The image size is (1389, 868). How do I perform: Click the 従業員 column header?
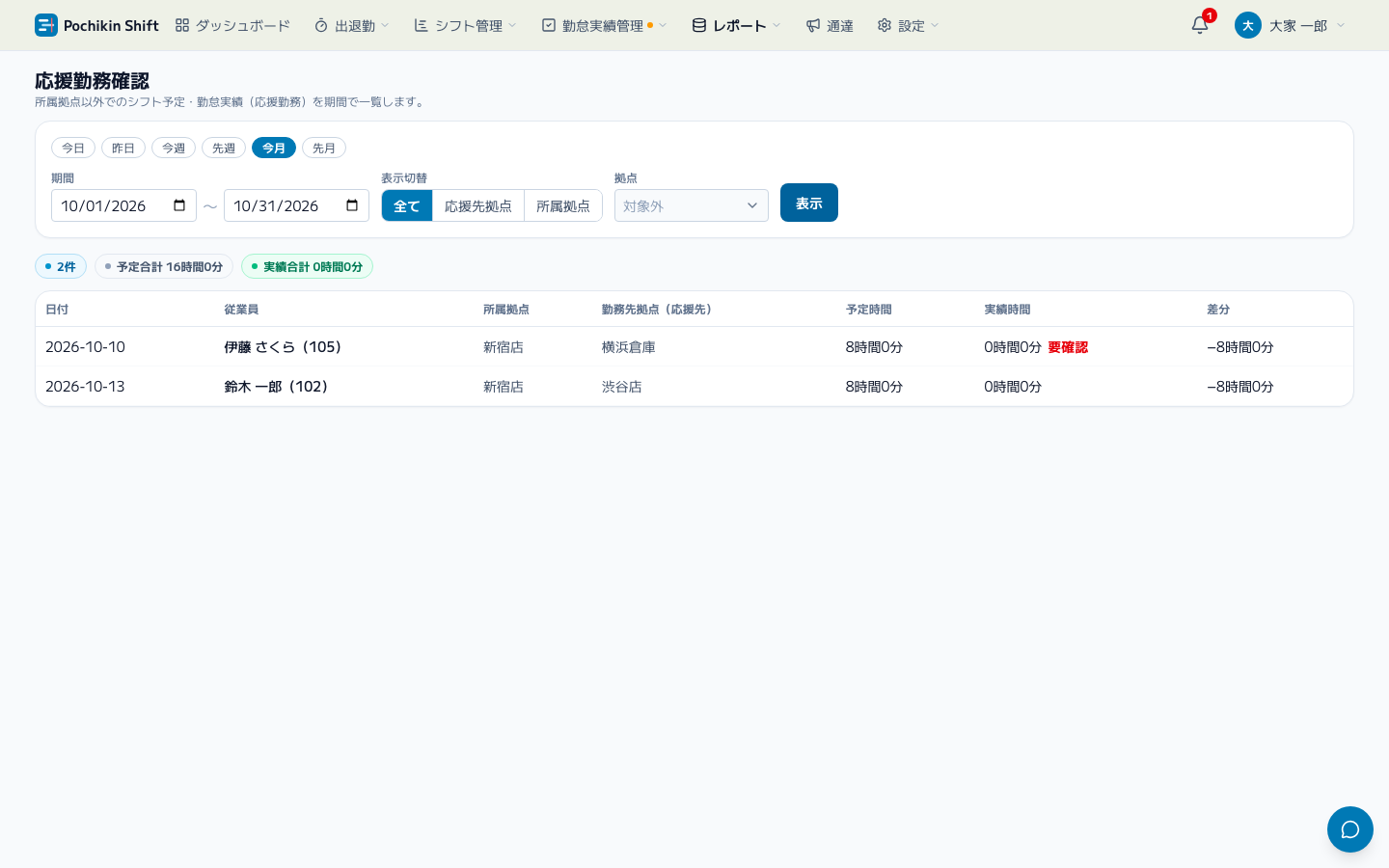point(241,310)
